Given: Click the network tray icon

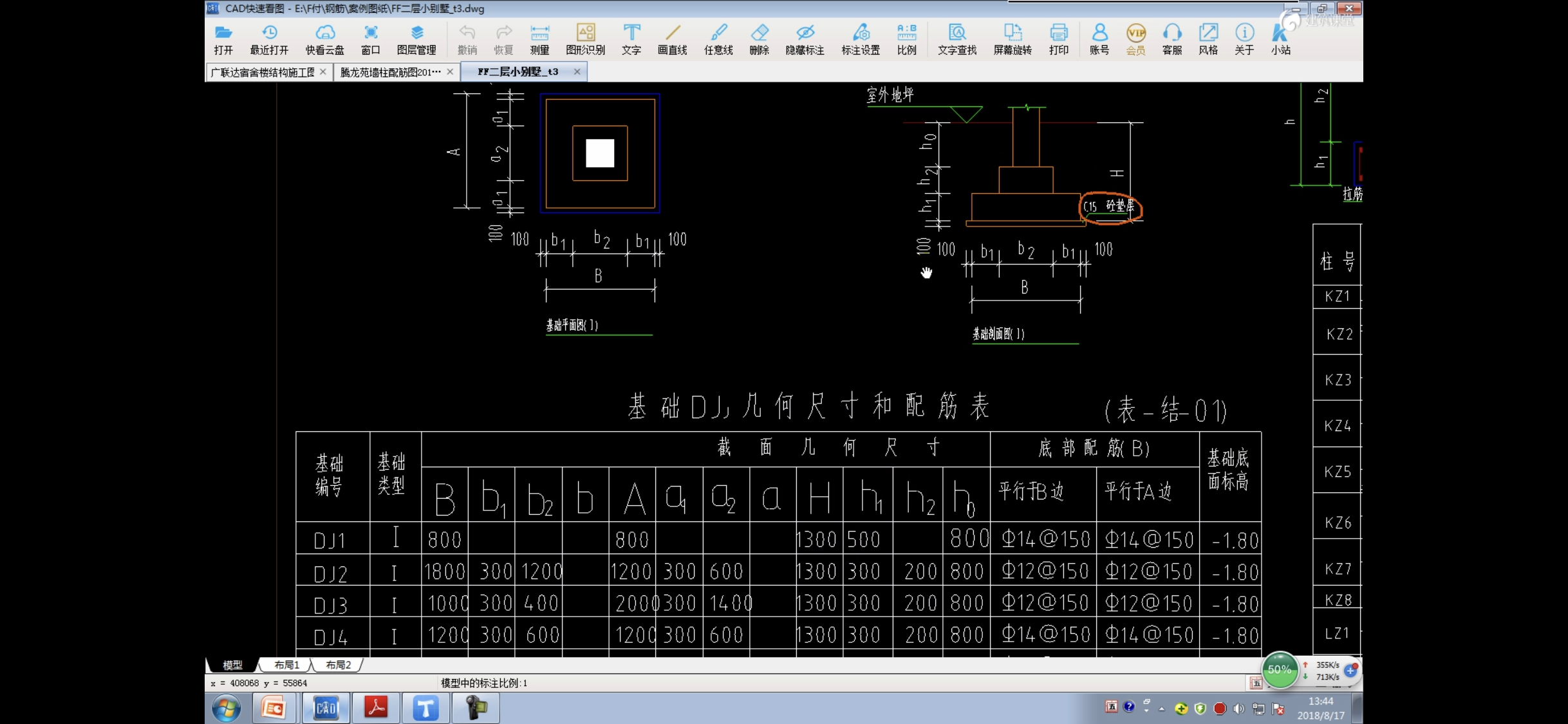Looking at the screenshot, I should point(1258,709).
